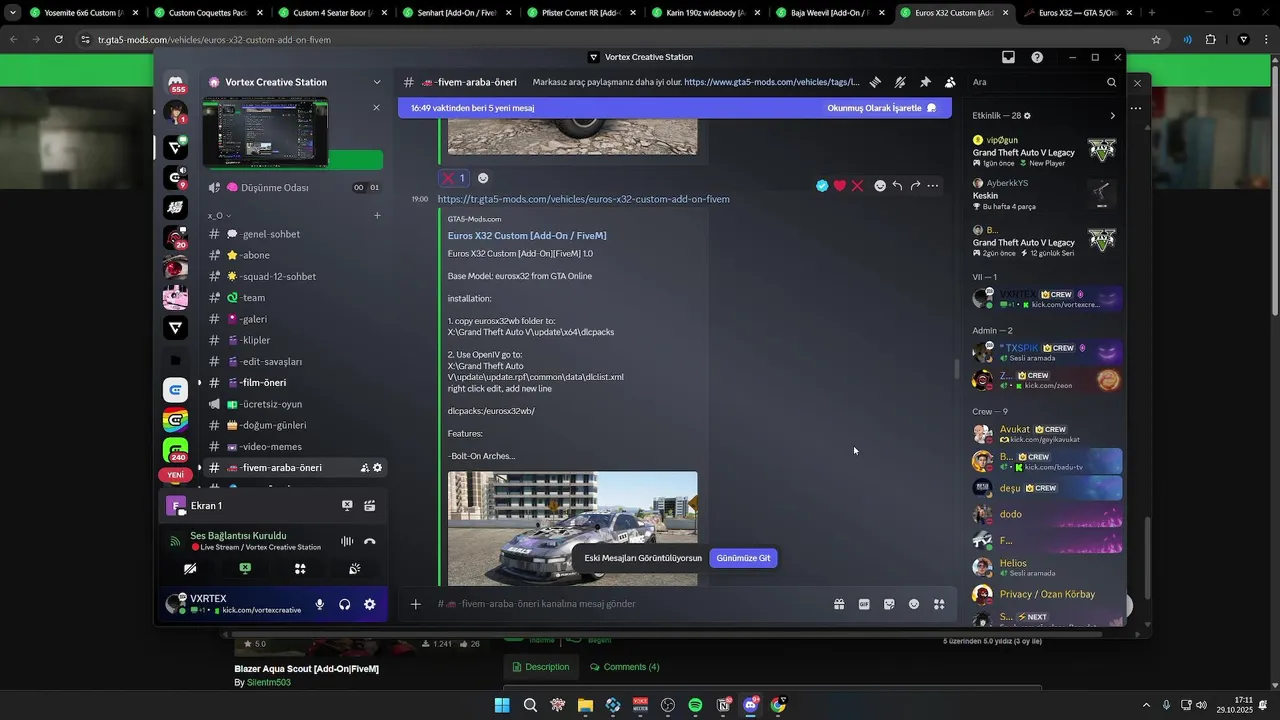Image resolution: width=1280 pixels, height=720 pixels.
Task: Open Windows Start menu
Action: tap(502, 705)
